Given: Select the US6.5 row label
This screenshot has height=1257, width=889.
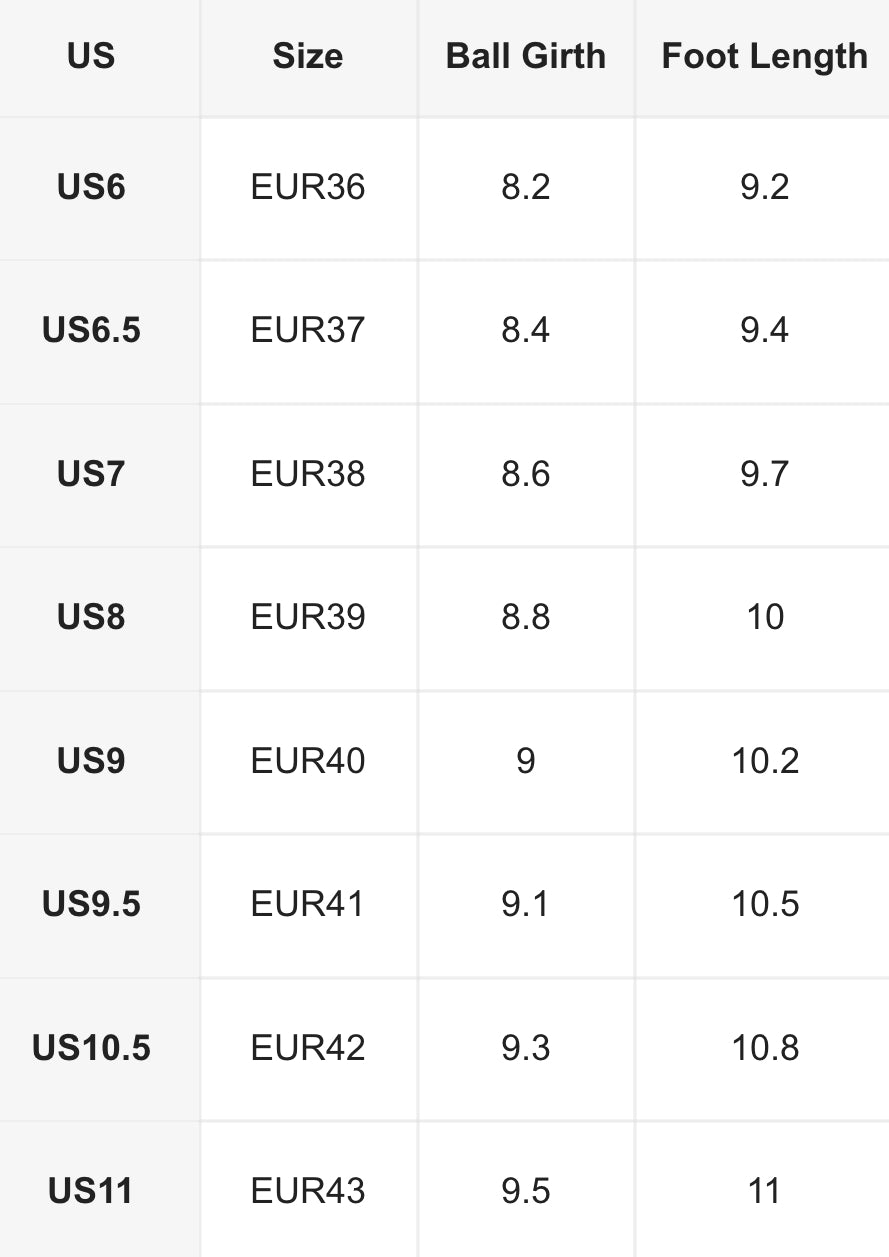Looking at the screenshot, I should coord(91,330).
